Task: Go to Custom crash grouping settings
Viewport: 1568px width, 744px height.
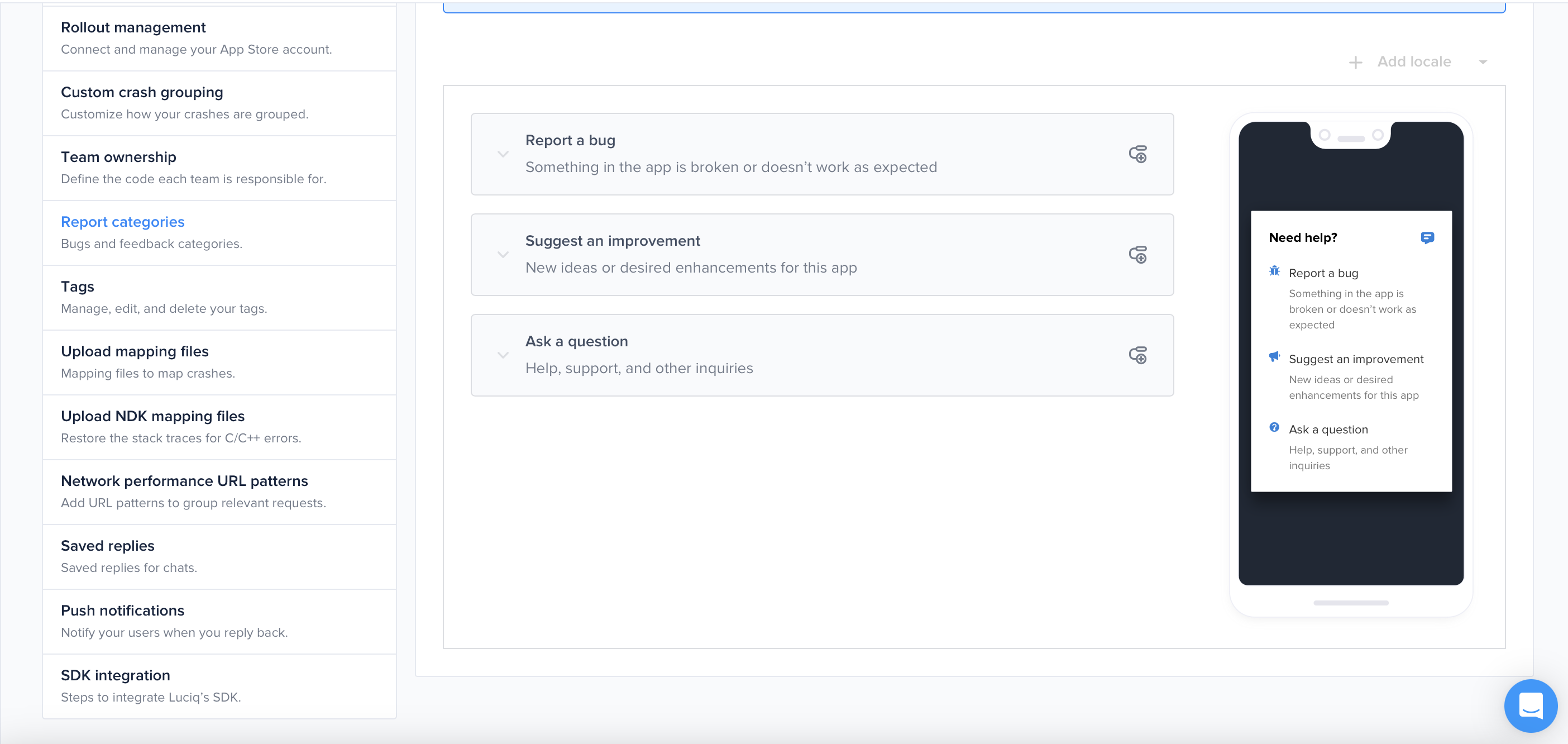Action: (x=142, y=93)
